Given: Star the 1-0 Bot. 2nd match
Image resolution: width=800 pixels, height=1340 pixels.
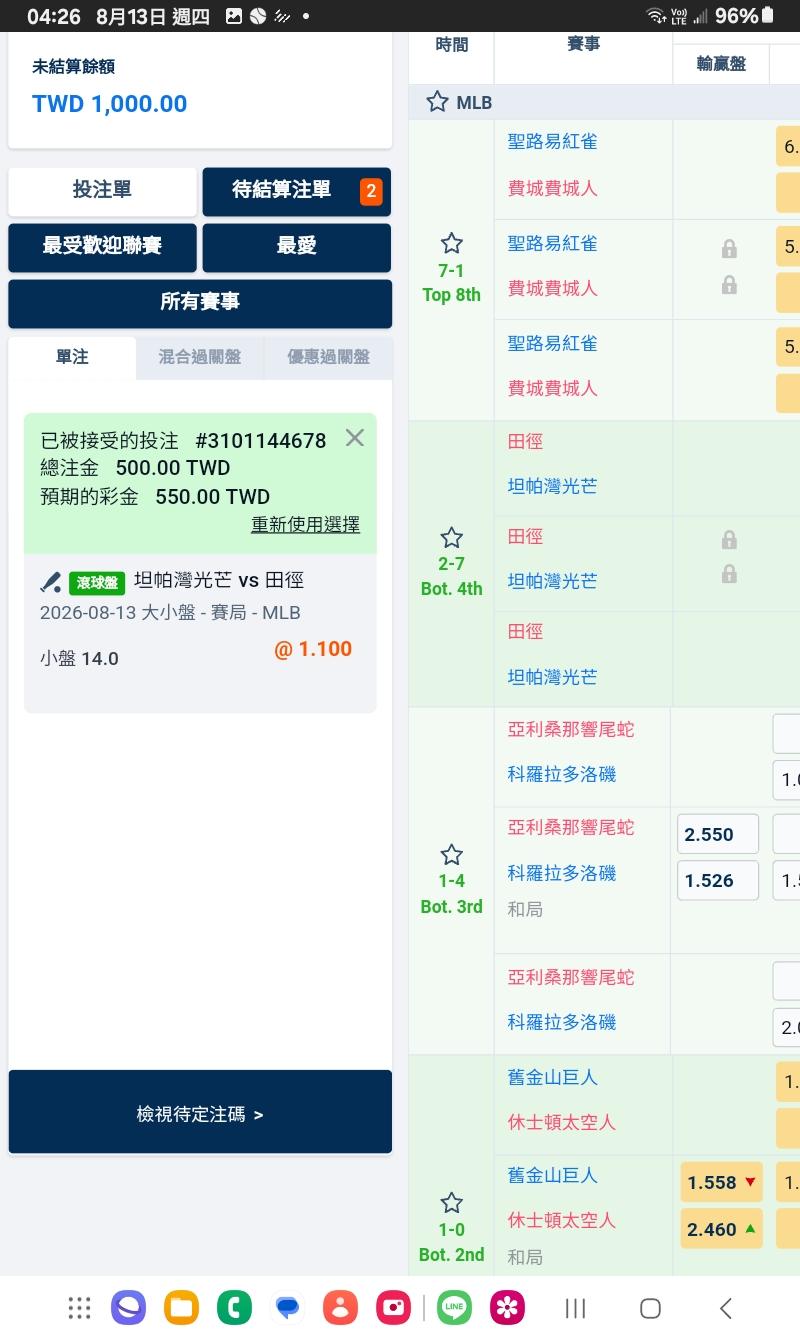Looking at the screenshot, I should coord(452,1203).
